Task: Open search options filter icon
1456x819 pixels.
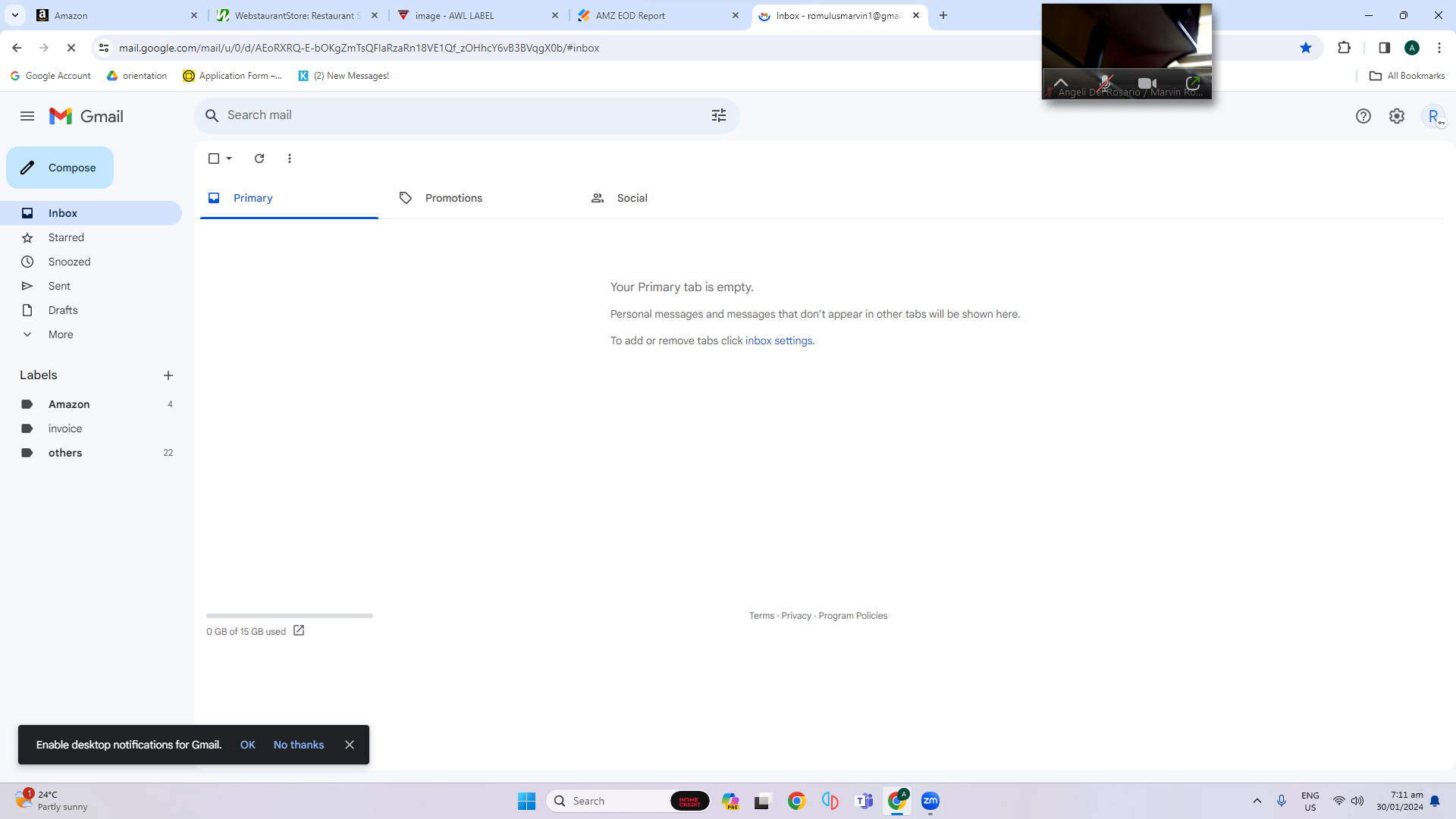Action: click(x=719, y=115)
